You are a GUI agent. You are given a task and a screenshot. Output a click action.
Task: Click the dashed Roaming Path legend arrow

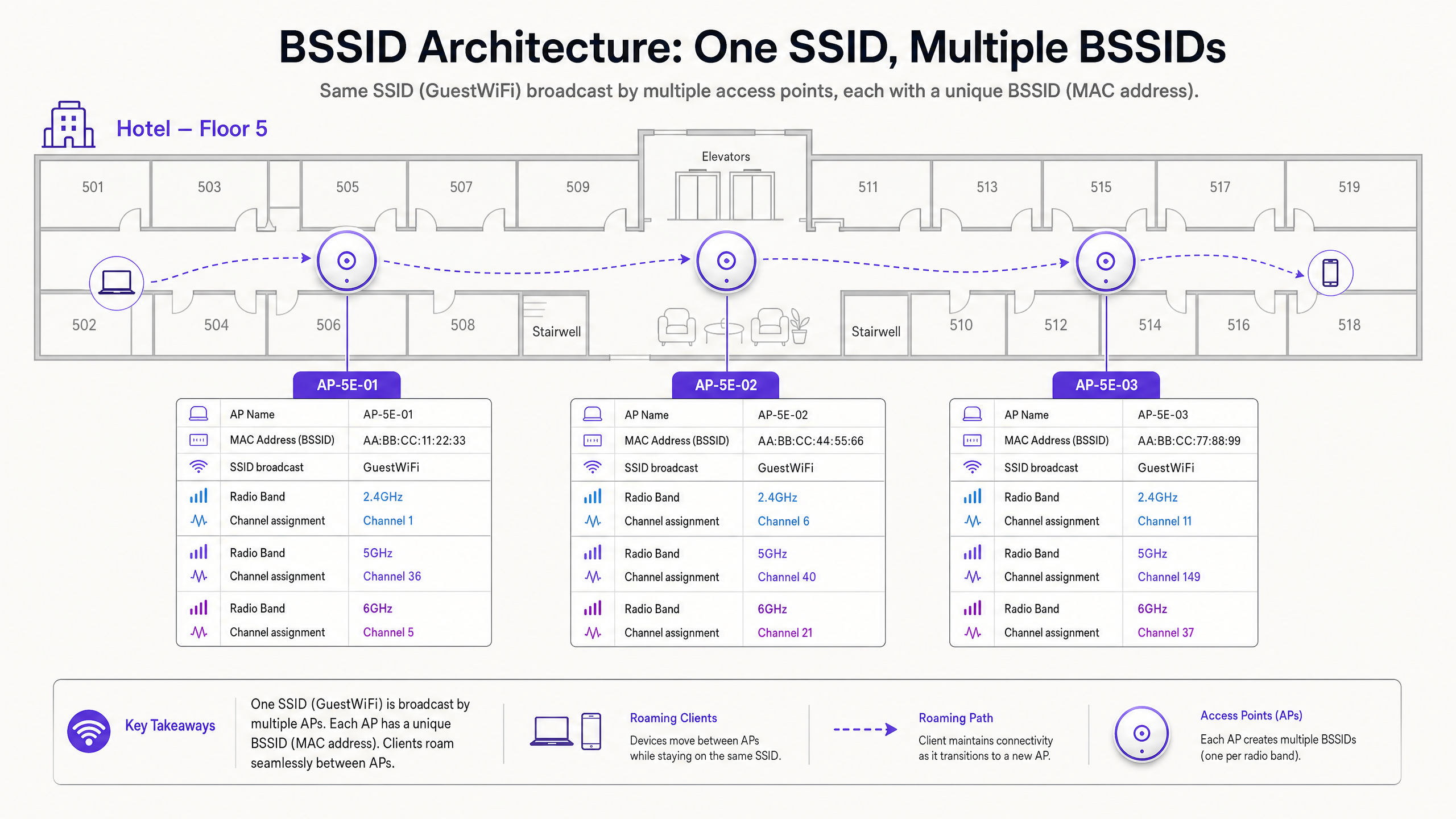point(866,729)
